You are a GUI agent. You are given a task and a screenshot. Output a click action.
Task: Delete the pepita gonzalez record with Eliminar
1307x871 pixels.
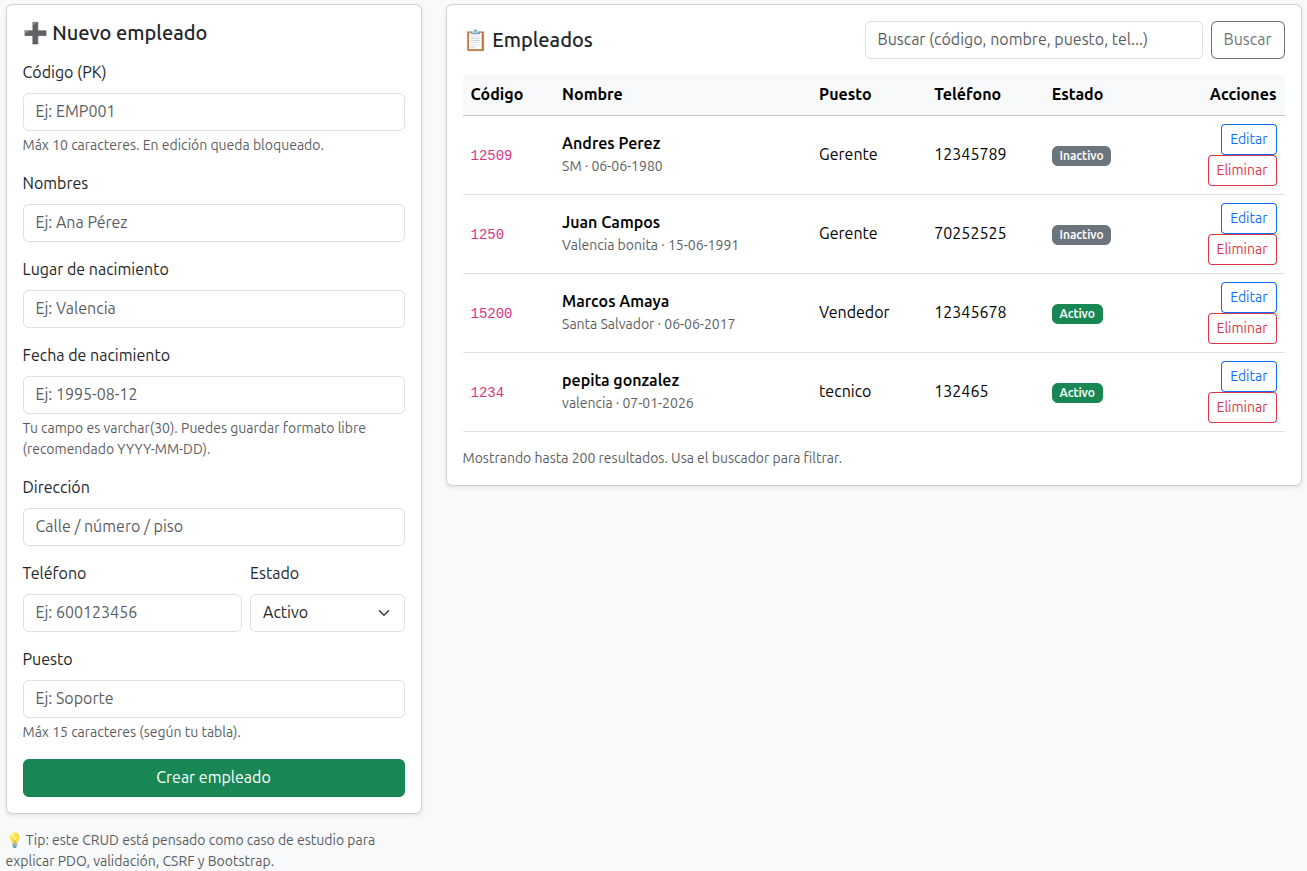point(1242,407)
